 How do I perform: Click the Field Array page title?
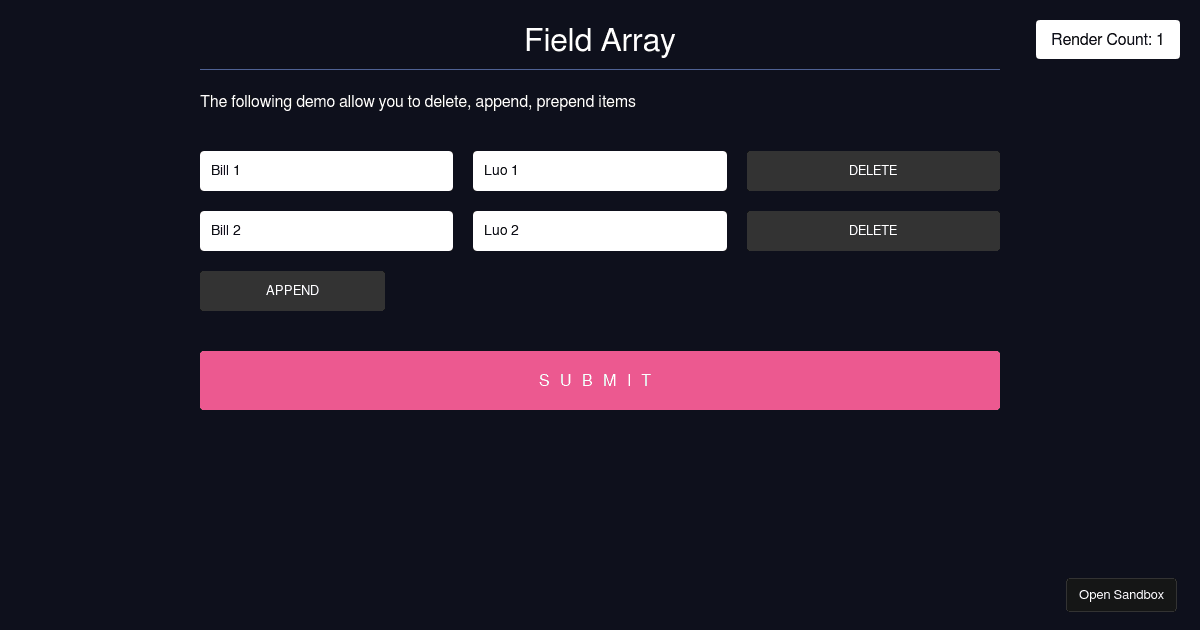(x=599, y=41)
